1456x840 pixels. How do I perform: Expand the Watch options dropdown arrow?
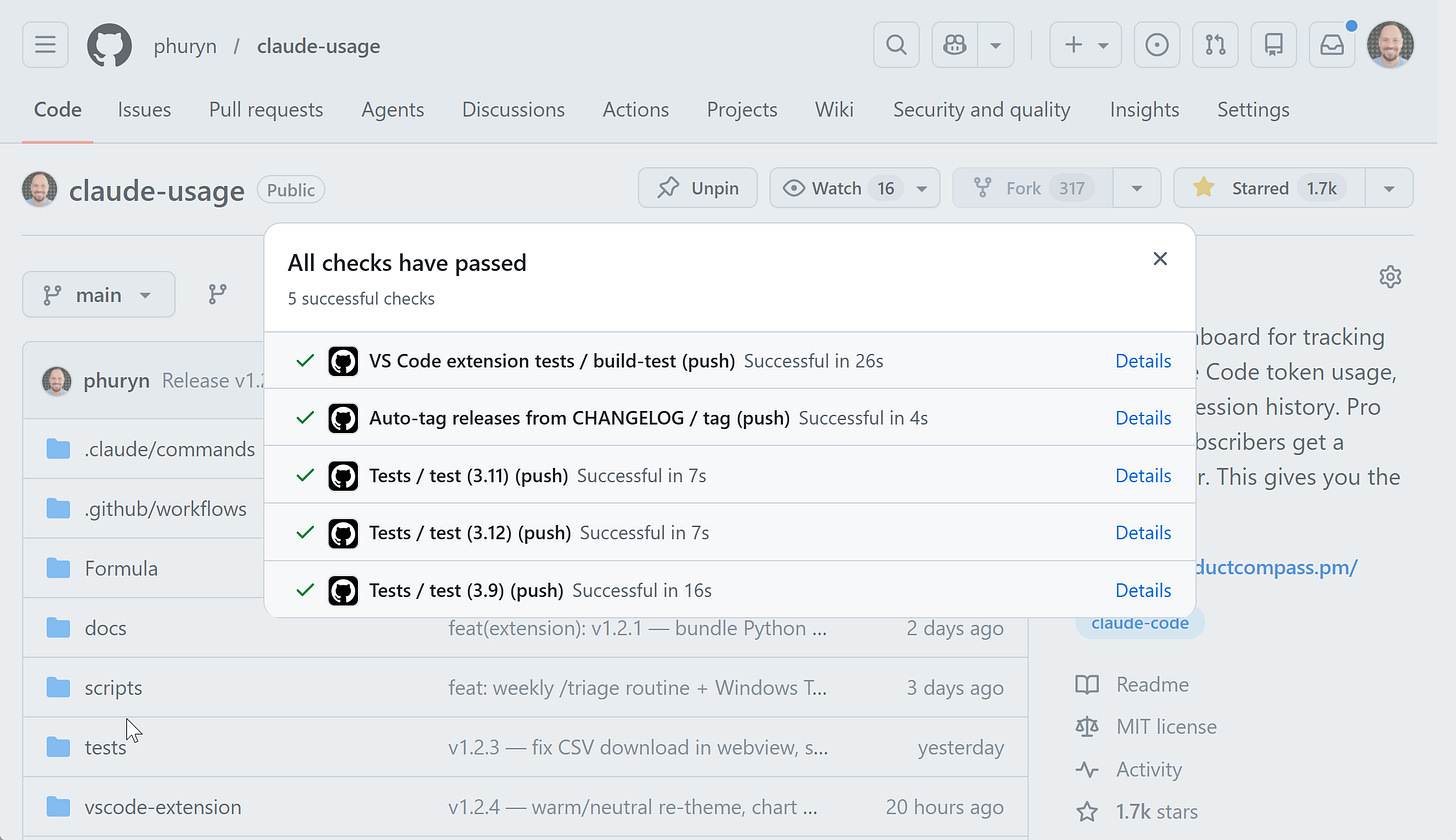coord(922,188)
